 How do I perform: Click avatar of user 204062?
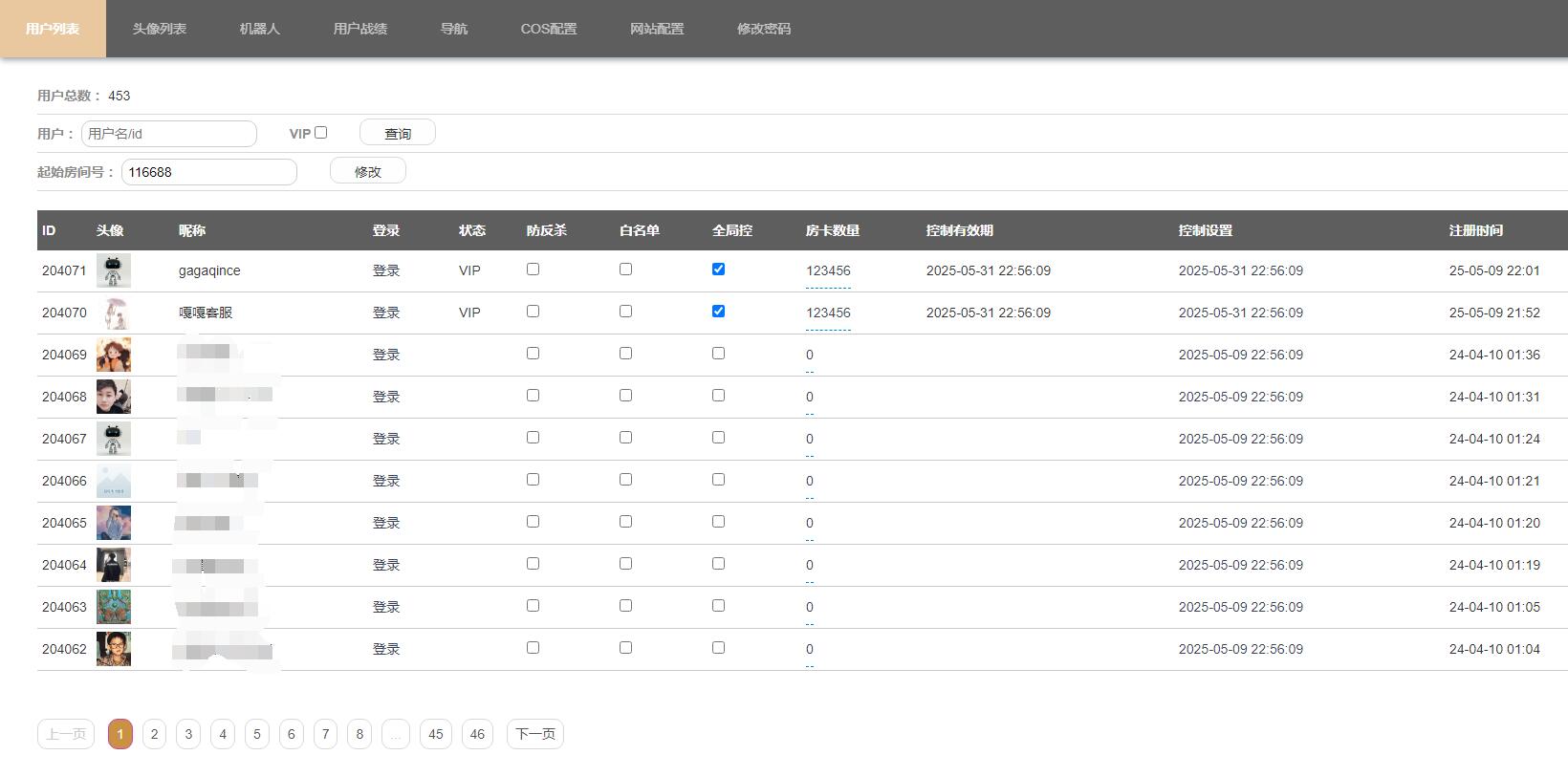[114, 649]
